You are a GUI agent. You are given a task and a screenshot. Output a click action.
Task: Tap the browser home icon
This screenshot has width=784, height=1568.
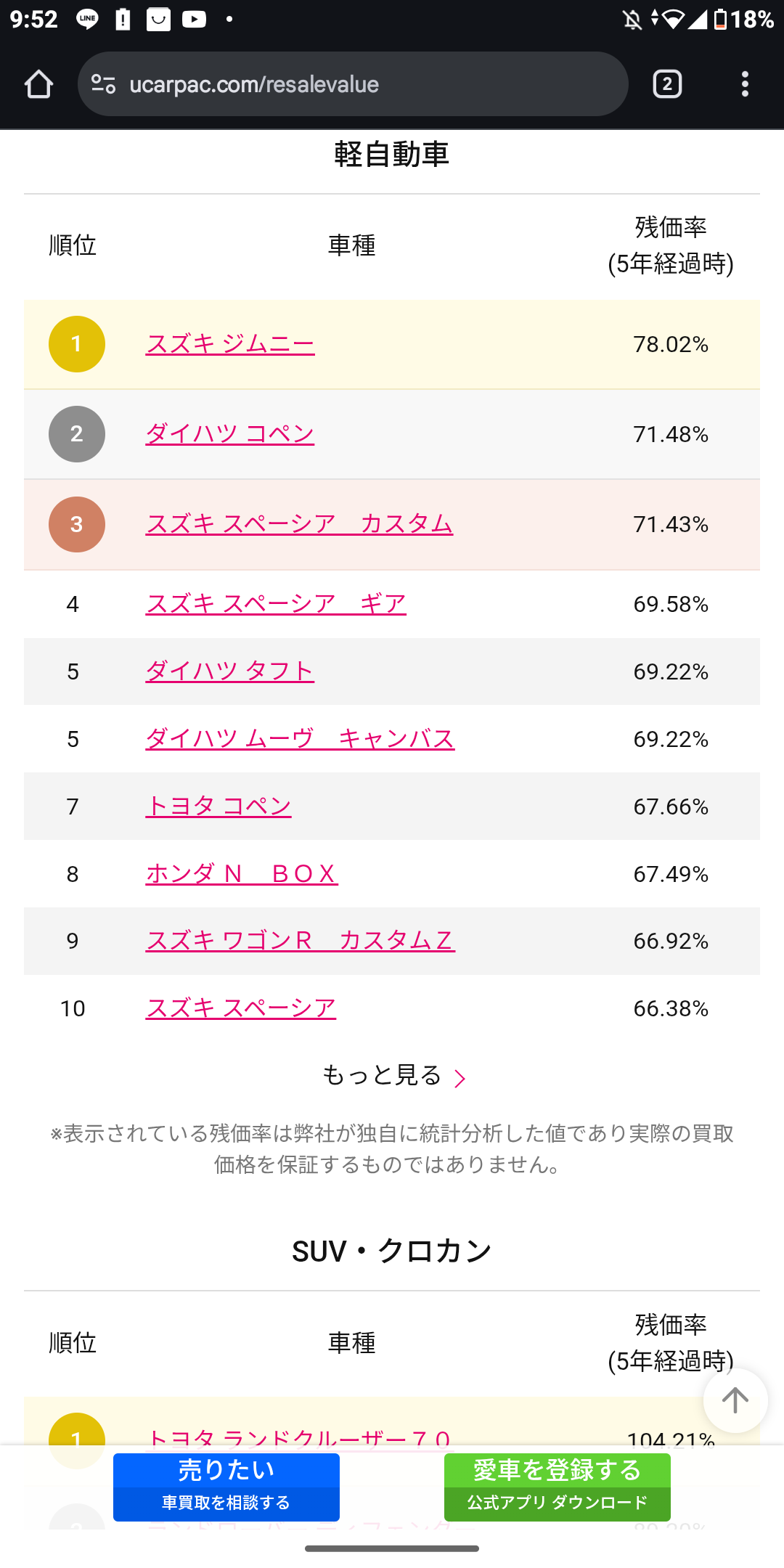click(x=39, y=84)
